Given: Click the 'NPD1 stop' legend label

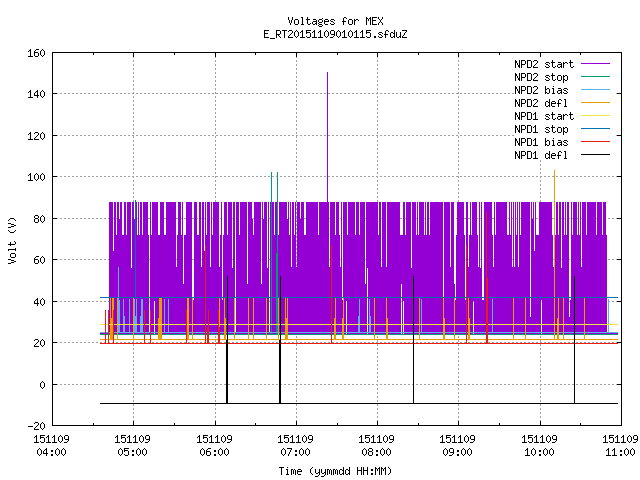Looking at the screenshot, I should 541,129.
